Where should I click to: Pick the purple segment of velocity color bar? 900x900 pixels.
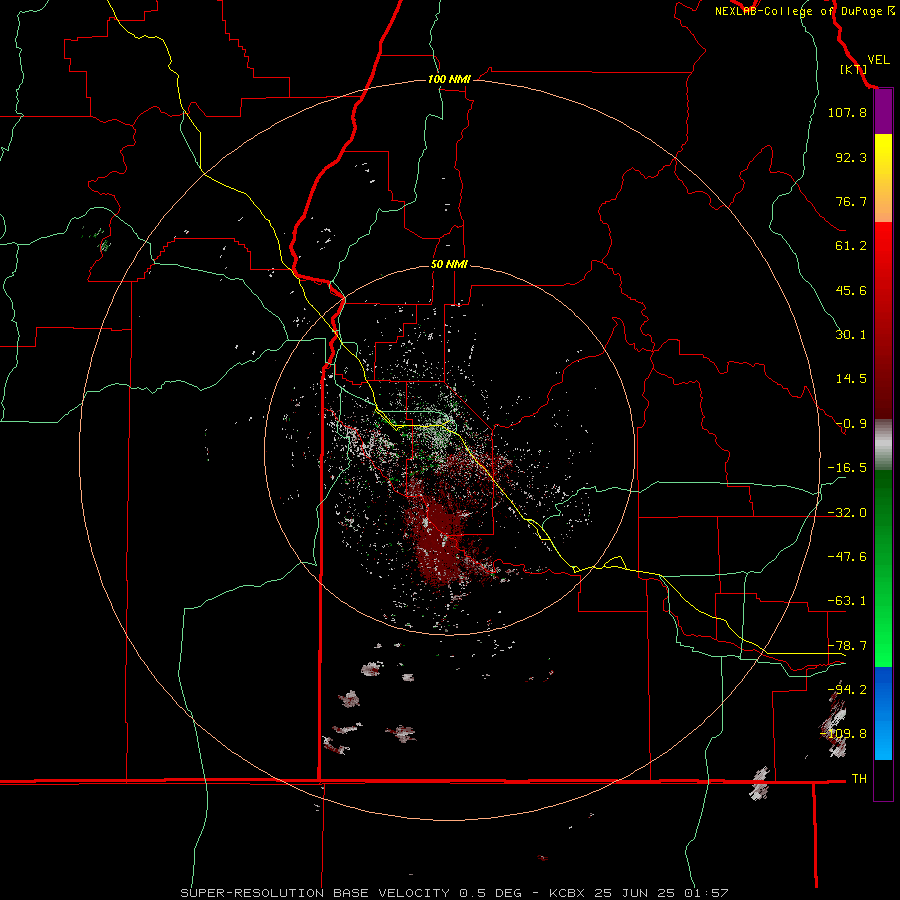tap(883, 112)
